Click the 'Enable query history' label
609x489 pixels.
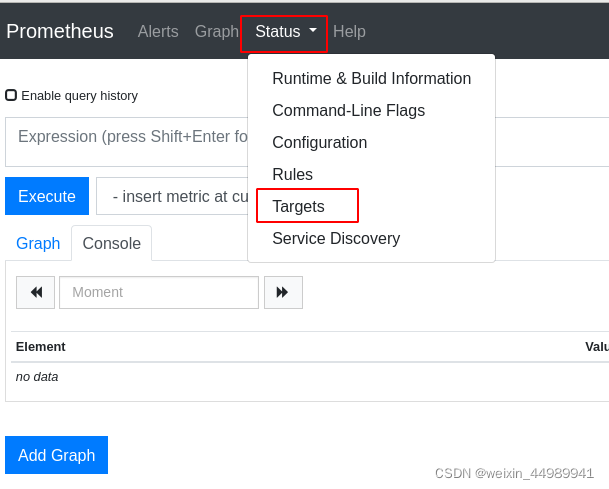coord(80,96)
